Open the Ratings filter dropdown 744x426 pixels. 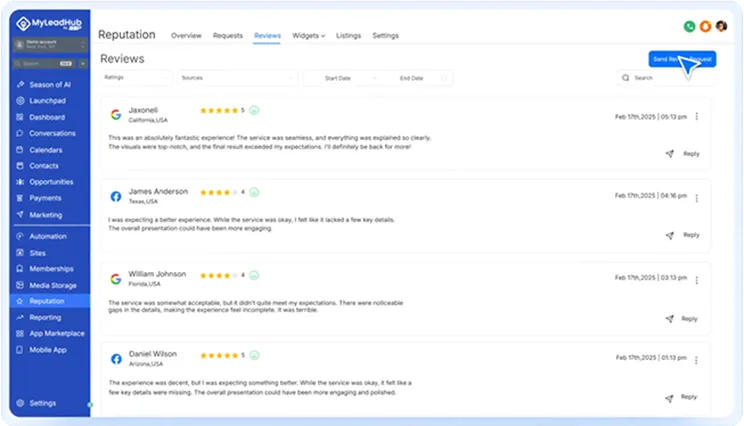pos(137,78)
